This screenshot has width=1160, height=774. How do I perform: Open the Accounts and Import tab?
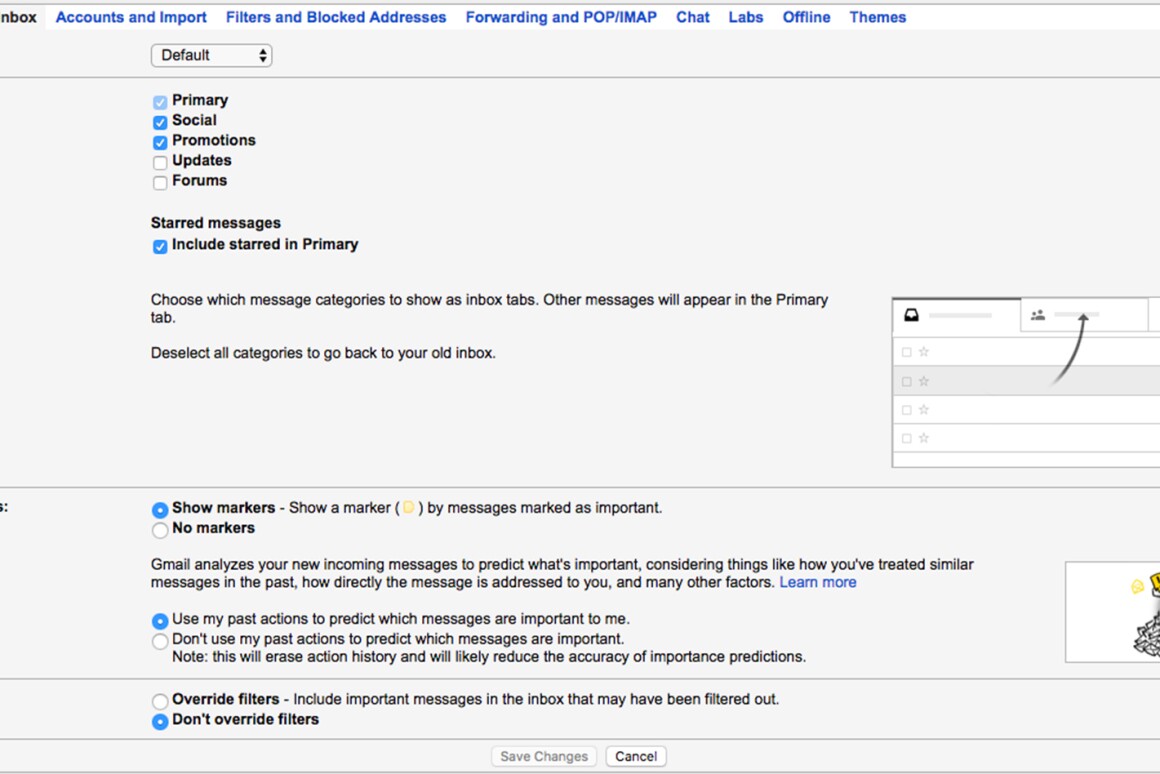pyautogui.click(x=131, y=17)
